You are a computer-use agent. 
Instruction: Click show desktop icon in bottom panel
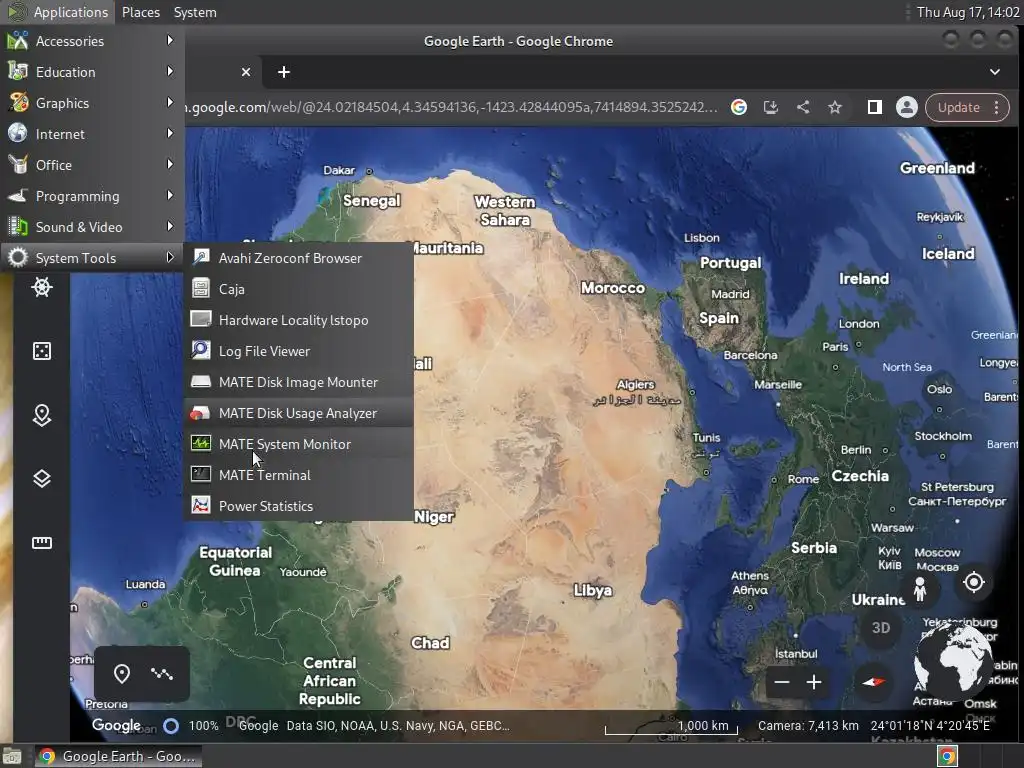coord(12,756)
